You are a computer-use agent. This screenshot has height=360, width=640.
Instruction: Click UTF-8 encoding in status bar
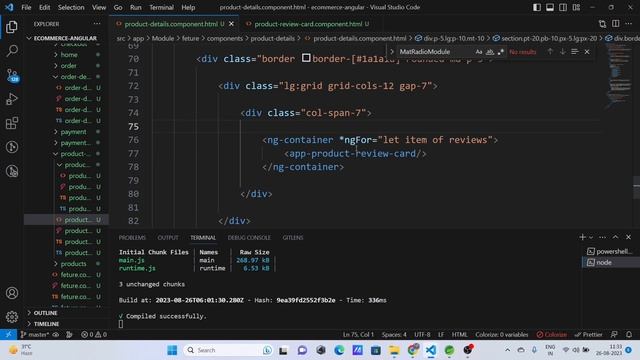click(422, 334)
